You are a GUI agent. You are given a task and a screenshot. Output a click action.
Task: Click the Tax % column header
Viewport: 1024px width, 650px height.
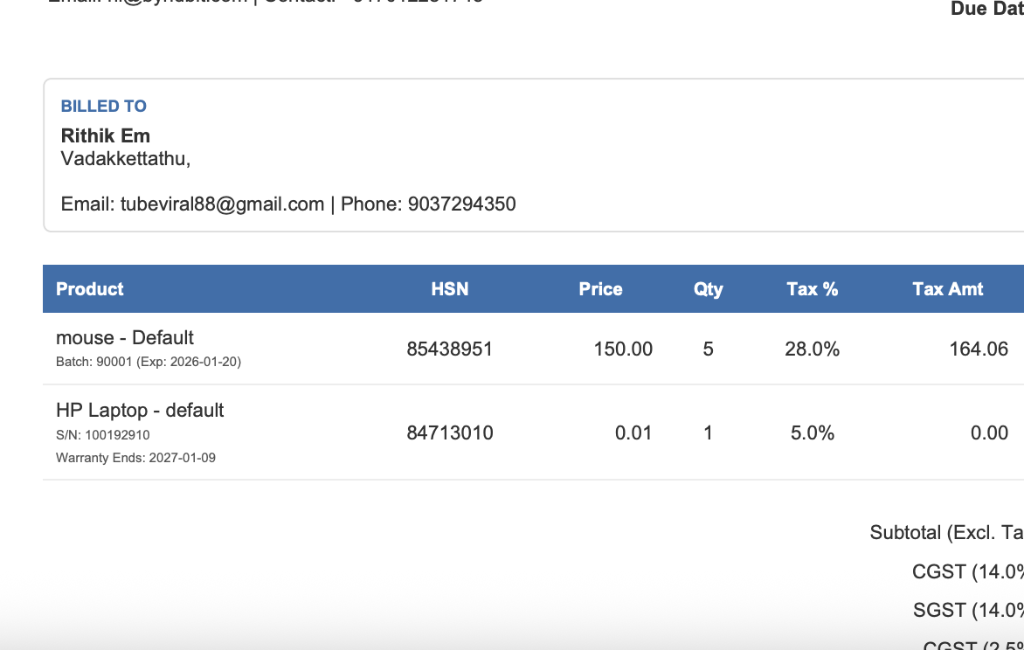click(812, 289)
